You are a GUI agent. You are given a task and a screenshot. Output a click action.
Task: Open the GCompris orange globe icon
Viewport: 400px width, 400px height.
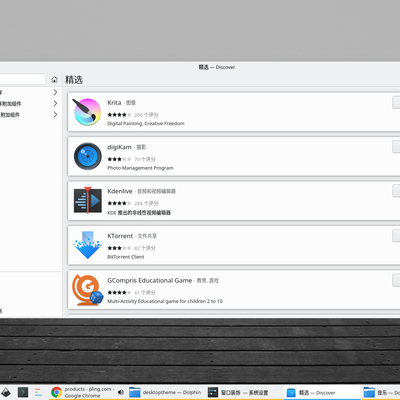[x=88, y=290]
